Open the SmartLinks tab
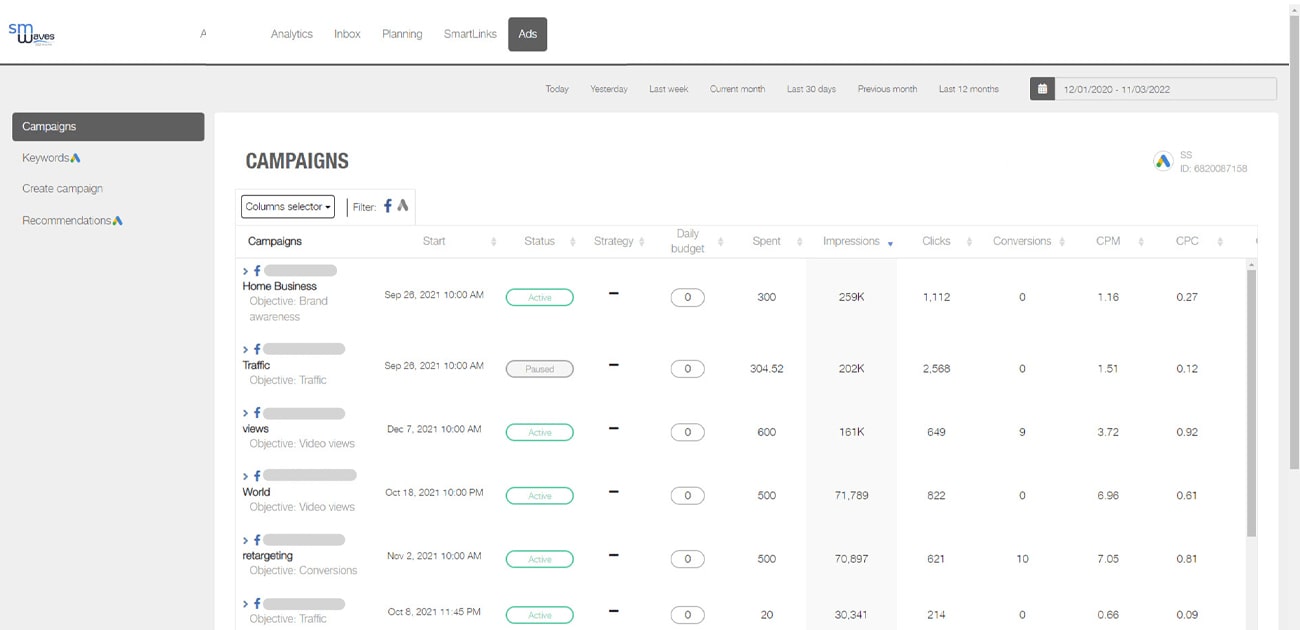This screenshot has height=630, width=1300. [470, 34]
